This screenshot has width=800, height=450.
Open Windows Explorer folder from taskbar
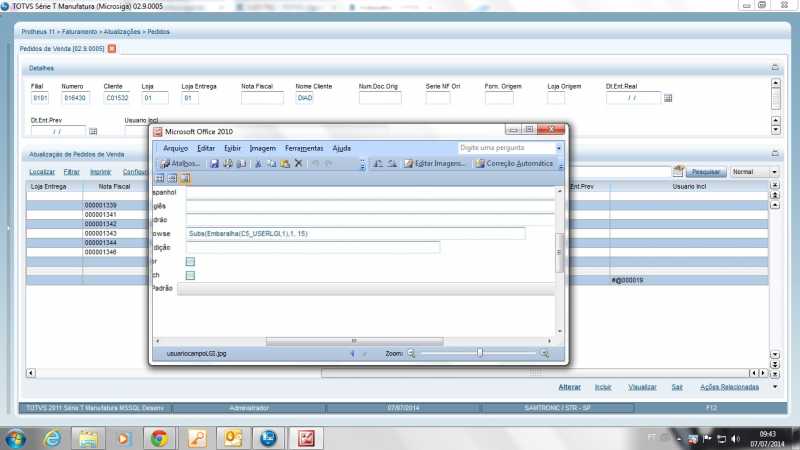pos(88,438)
